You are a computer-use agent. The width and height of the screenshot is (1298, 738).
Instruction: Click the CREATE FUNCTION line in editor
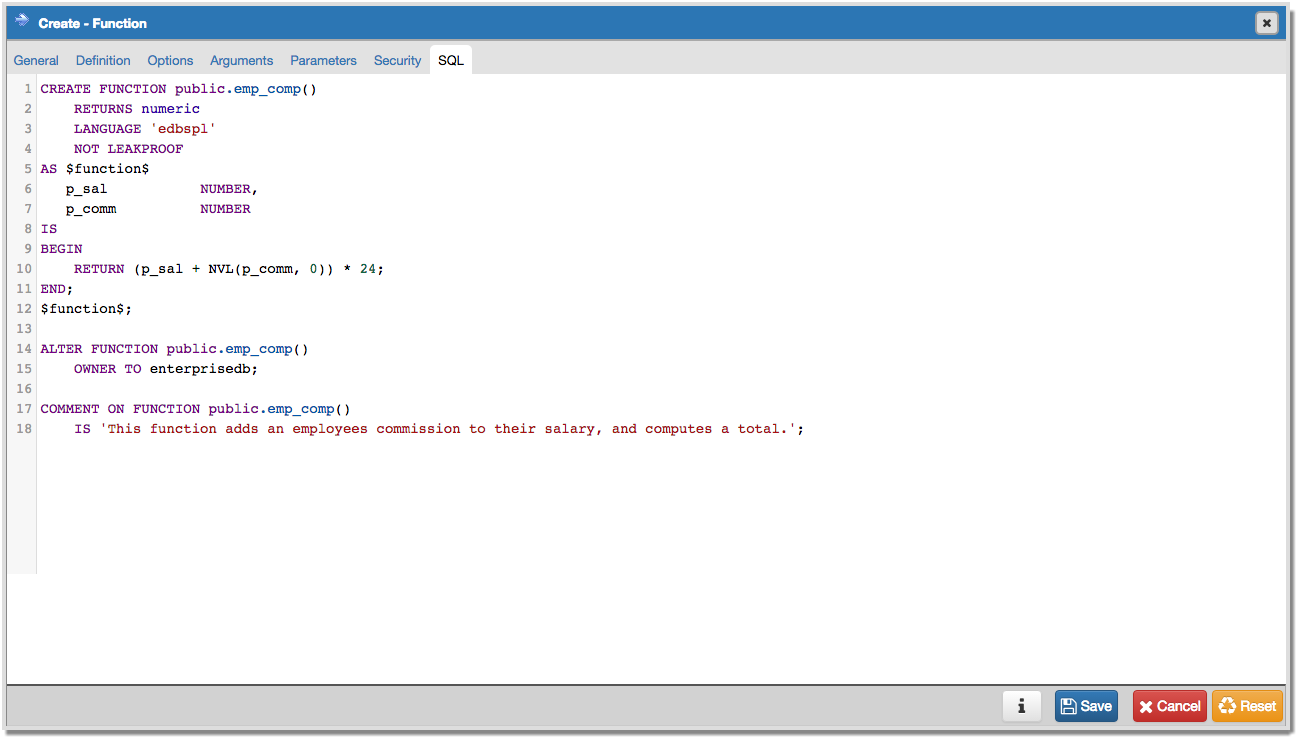pos(178,89)
